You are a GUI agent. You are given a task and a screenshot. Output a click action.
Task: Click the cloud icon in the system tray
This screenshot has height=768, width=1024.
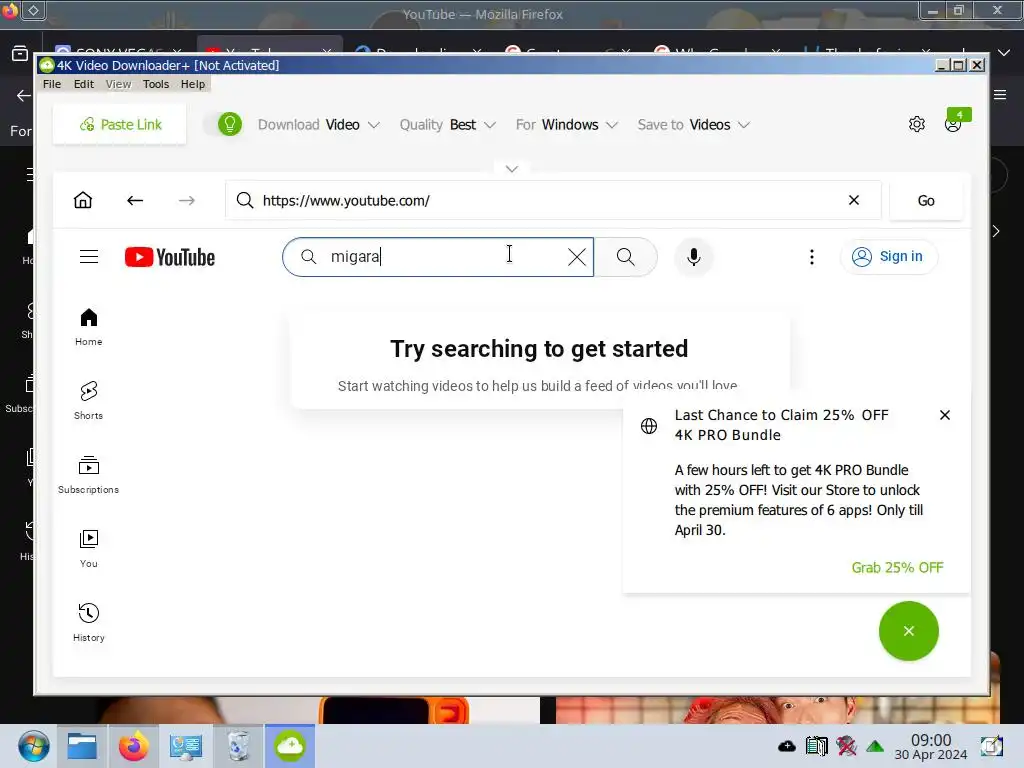(787, 746)
